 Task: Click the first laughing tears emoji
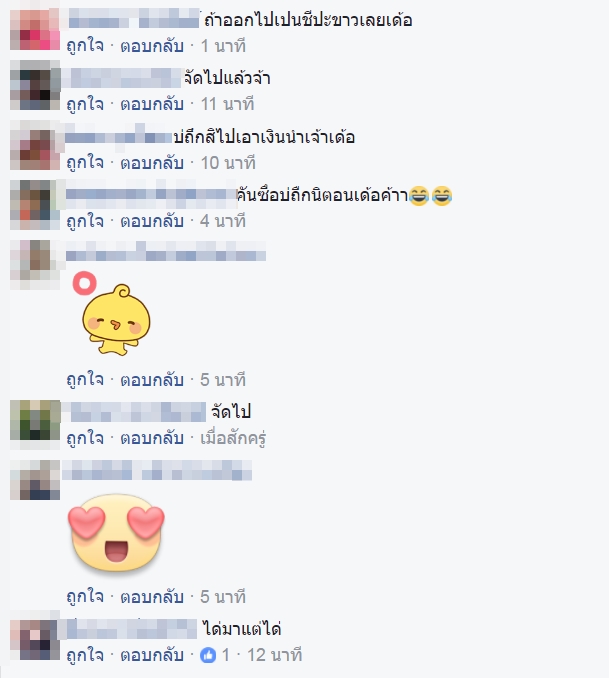click(418, 195)
